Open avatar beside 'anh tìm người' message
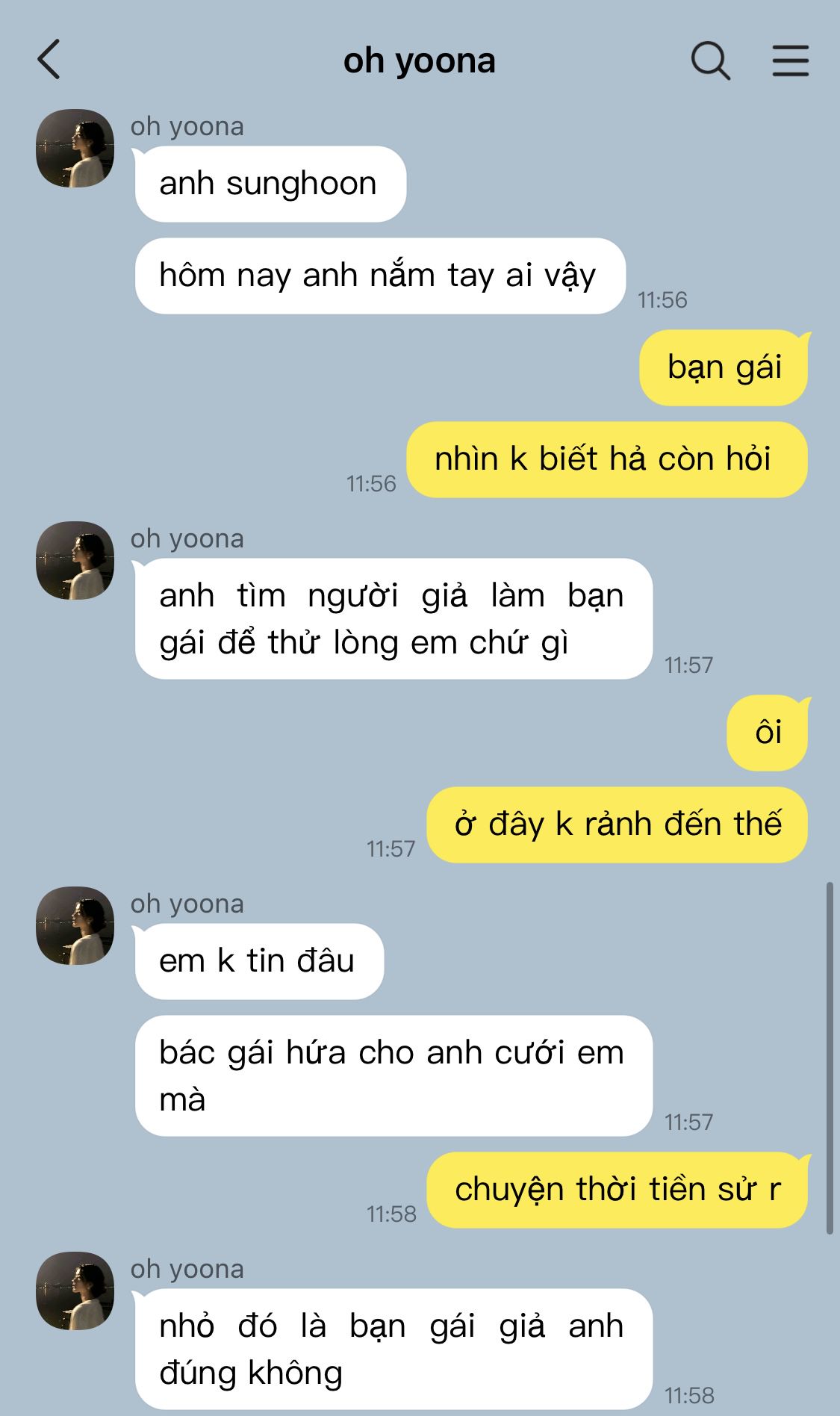Screen dimensions: 840x1416 [75, 560]
